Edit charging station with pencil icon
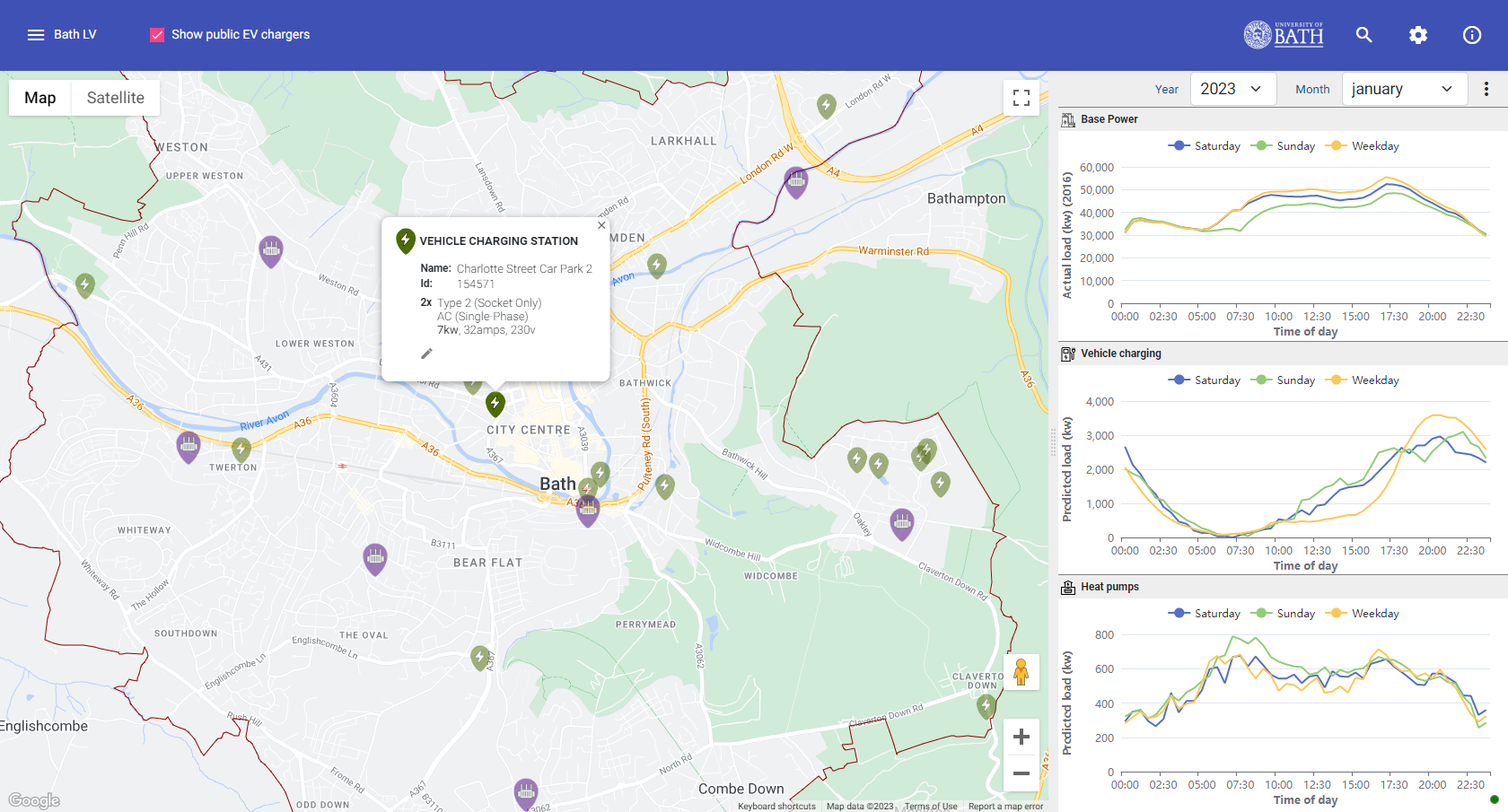1508x812 pixels. (427, 354)
